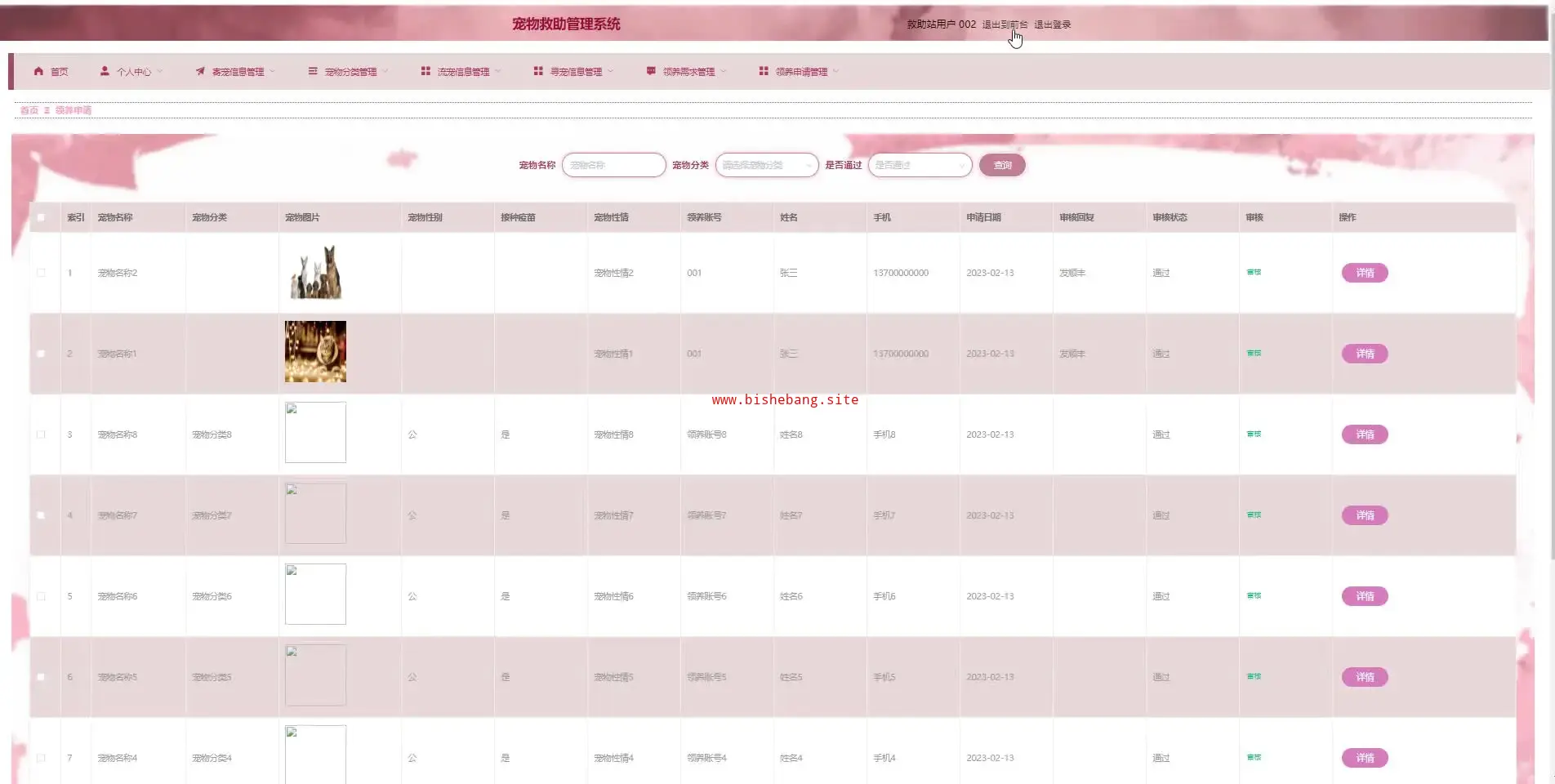Image resolution: width=1555 pixels, height=784 pixels.
Task: Expand the 流宠信息管理 menu chevron
Action: point(498,71)
